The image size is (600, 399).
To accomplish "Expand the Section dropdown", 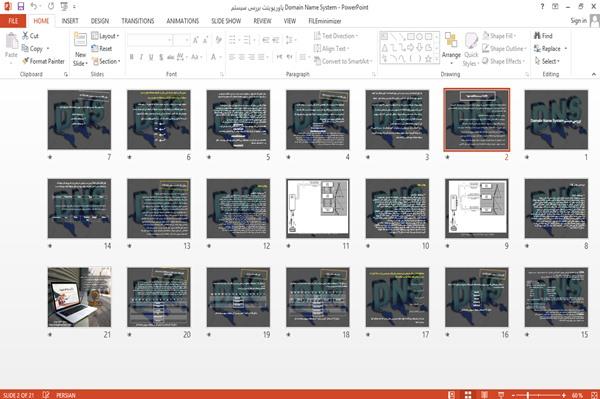I will point(106,61).
